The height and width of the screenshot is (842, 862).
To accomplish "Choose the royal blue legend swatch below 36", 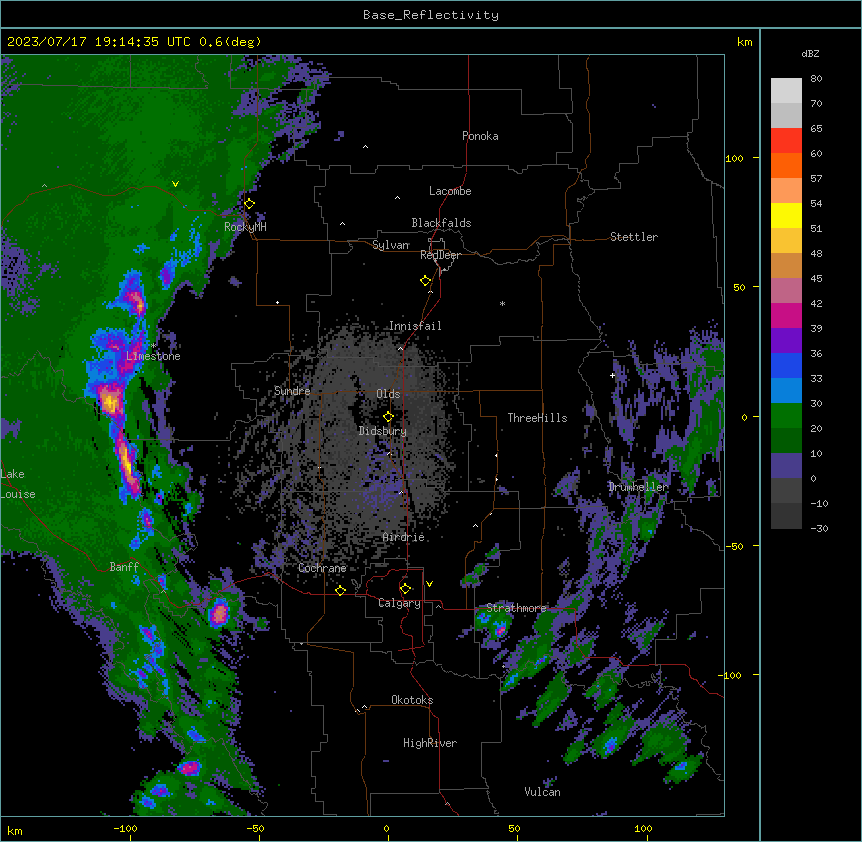I will pos(786,365).
